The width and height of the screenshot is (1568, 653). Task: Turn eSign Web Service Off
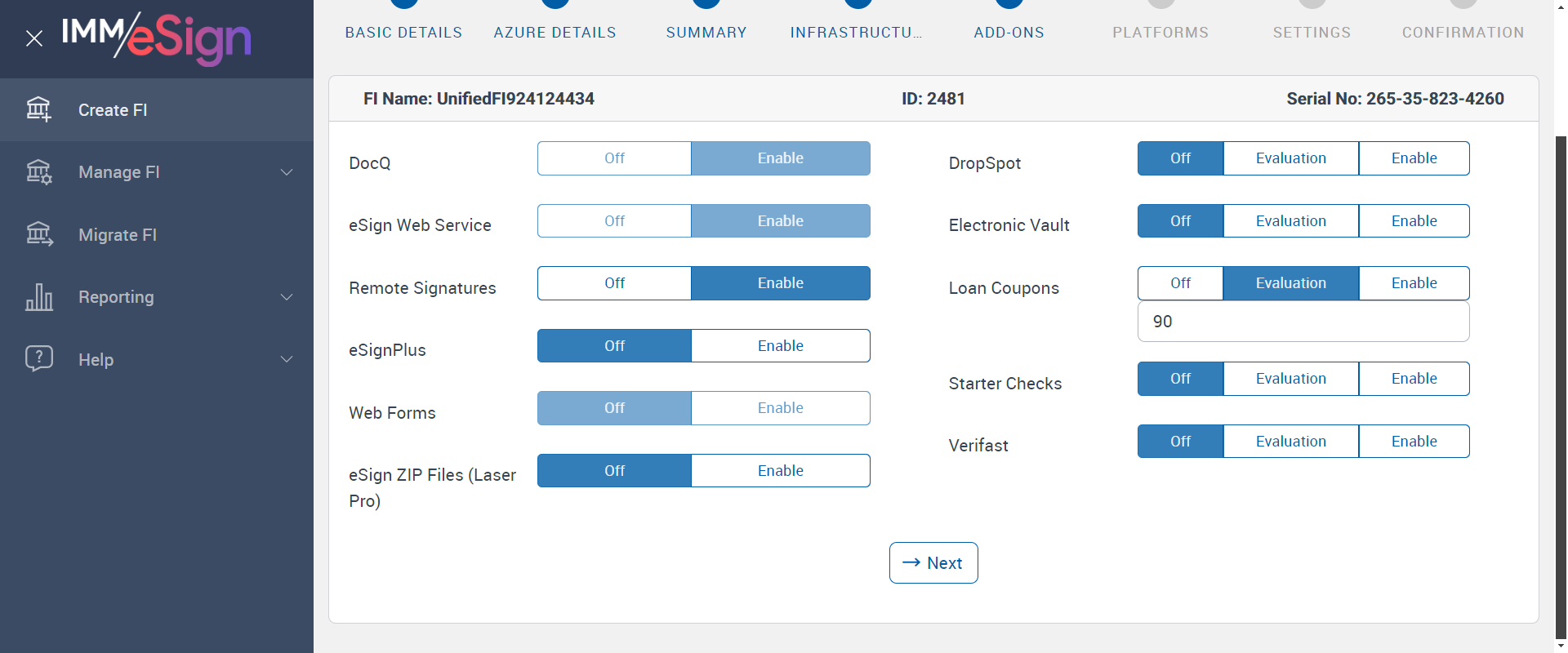tap(614, 221)
